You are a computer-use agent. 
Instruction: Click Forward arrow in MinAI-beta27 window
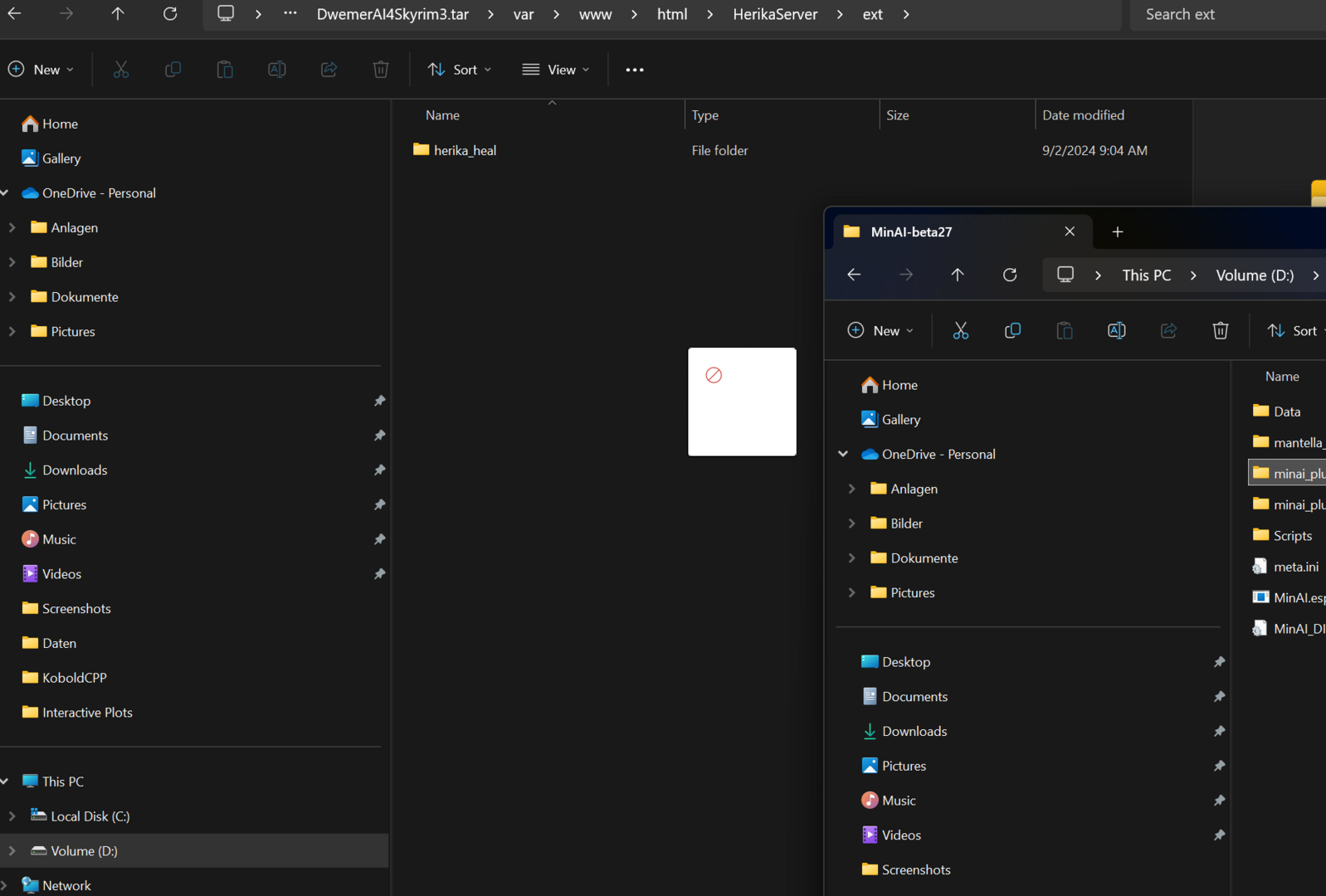click(906, 275)
